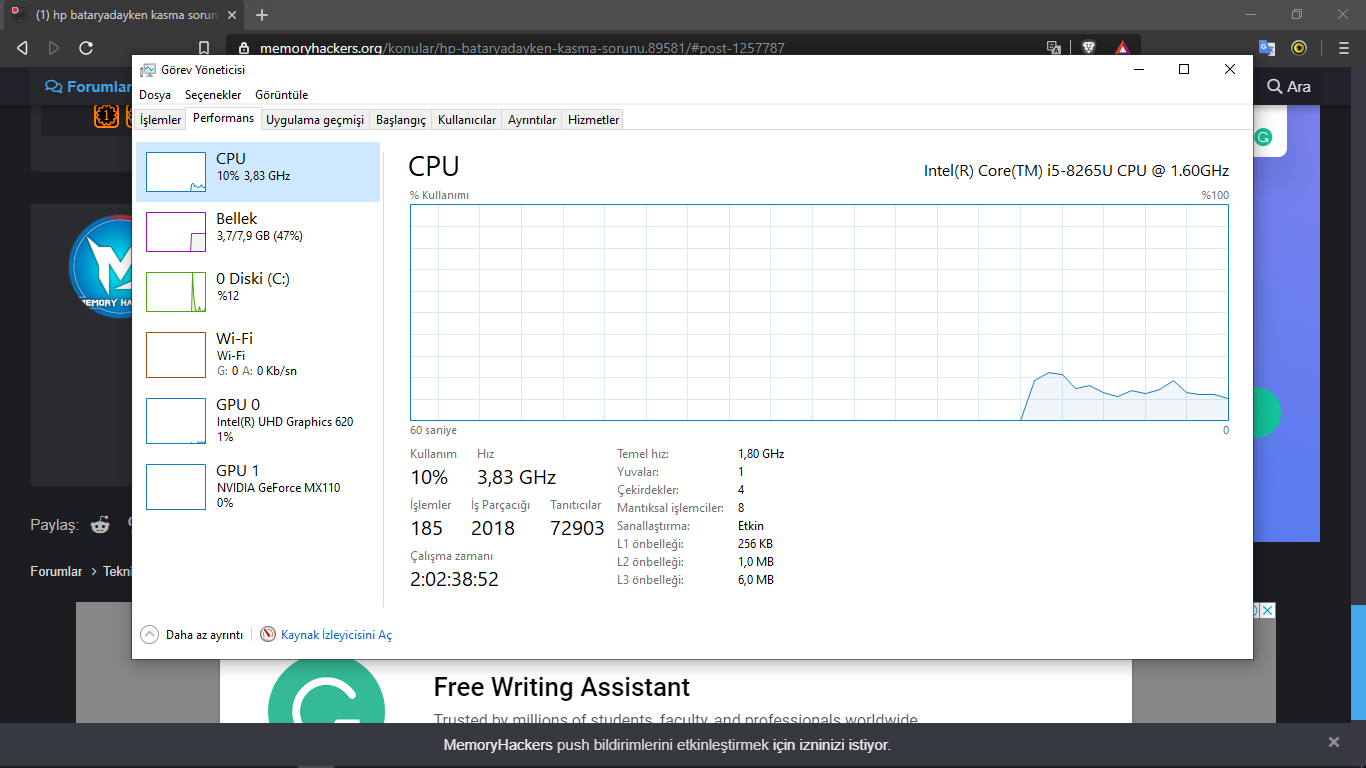Select the hp bataryadayken kasma browser tab

124,15
